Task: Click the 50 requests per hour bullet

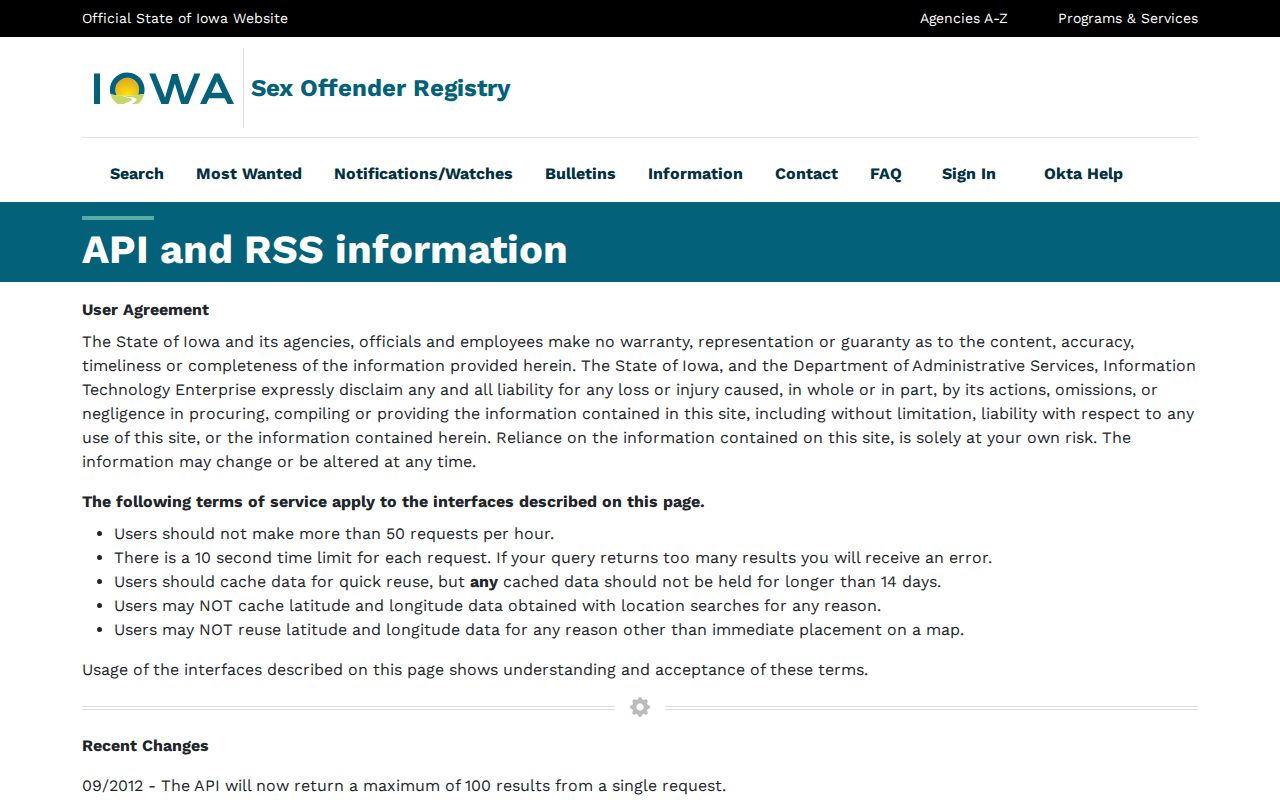Action: 334,534
